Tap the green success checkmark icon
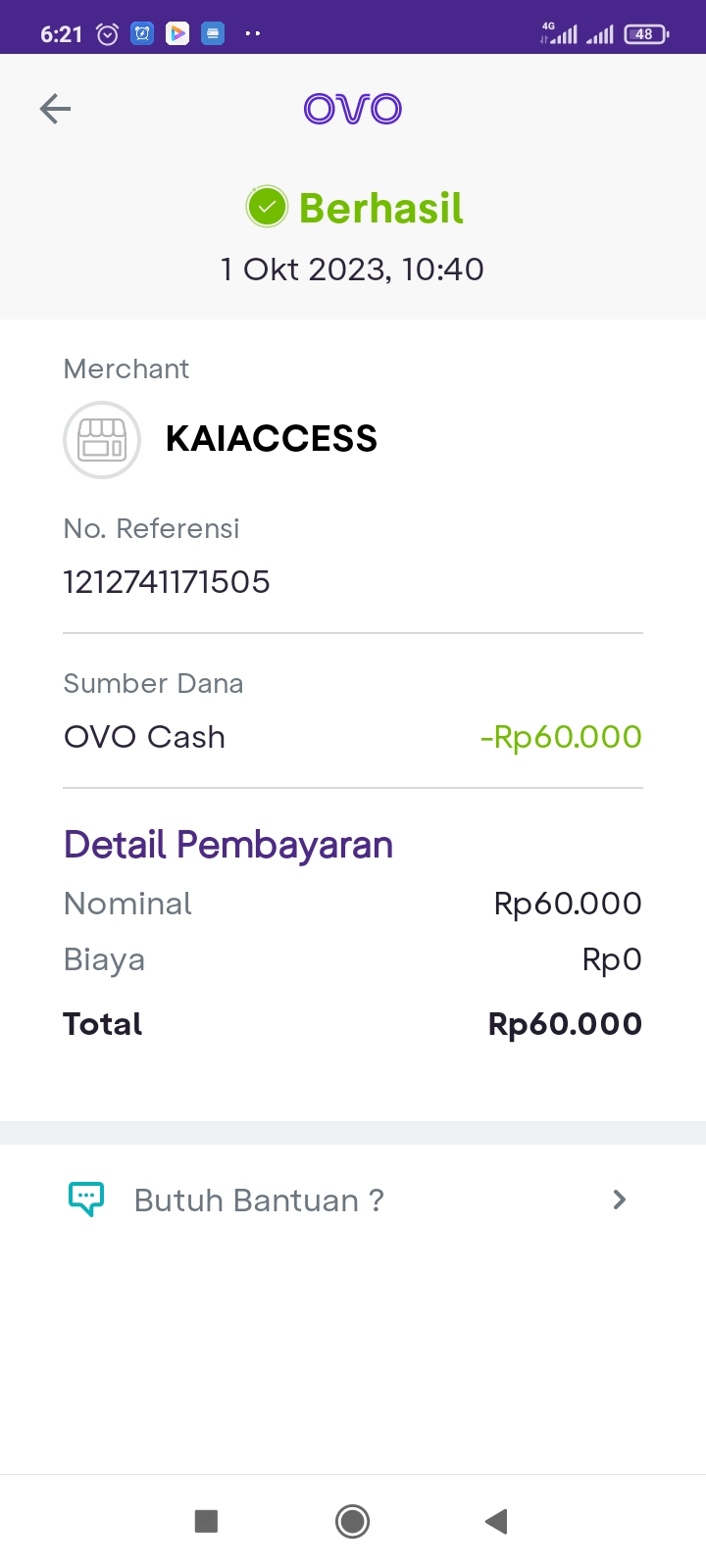 [x=267, y=207]
